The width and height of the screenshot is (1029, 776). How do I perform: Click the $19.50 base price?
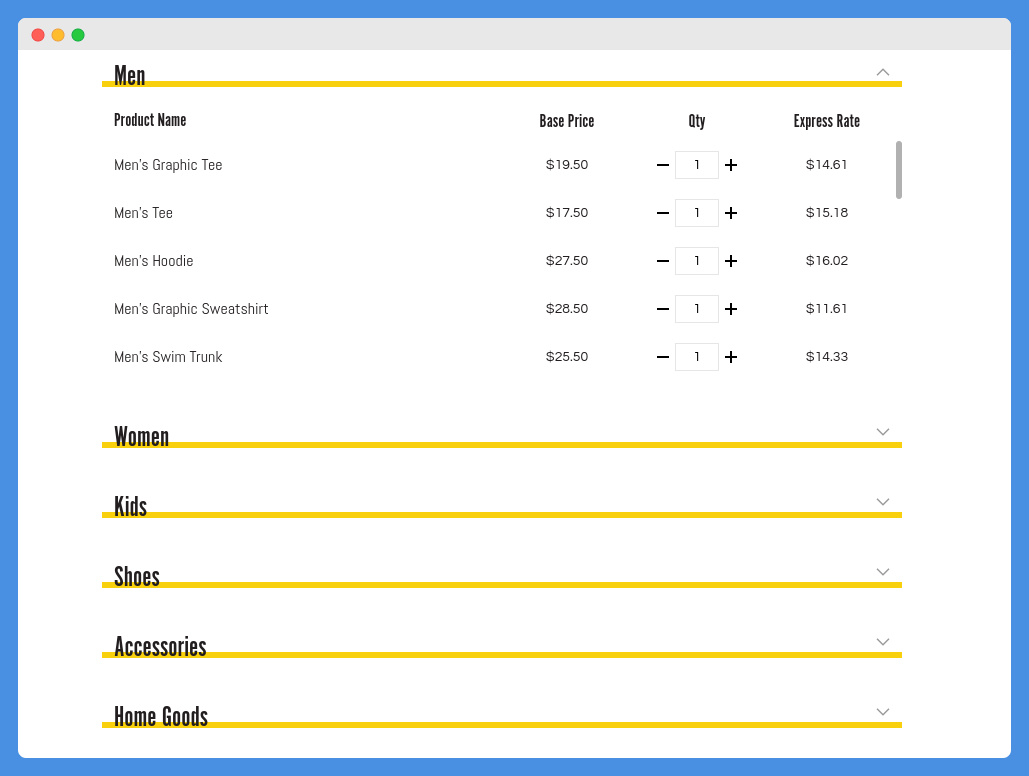coord(567,165)
